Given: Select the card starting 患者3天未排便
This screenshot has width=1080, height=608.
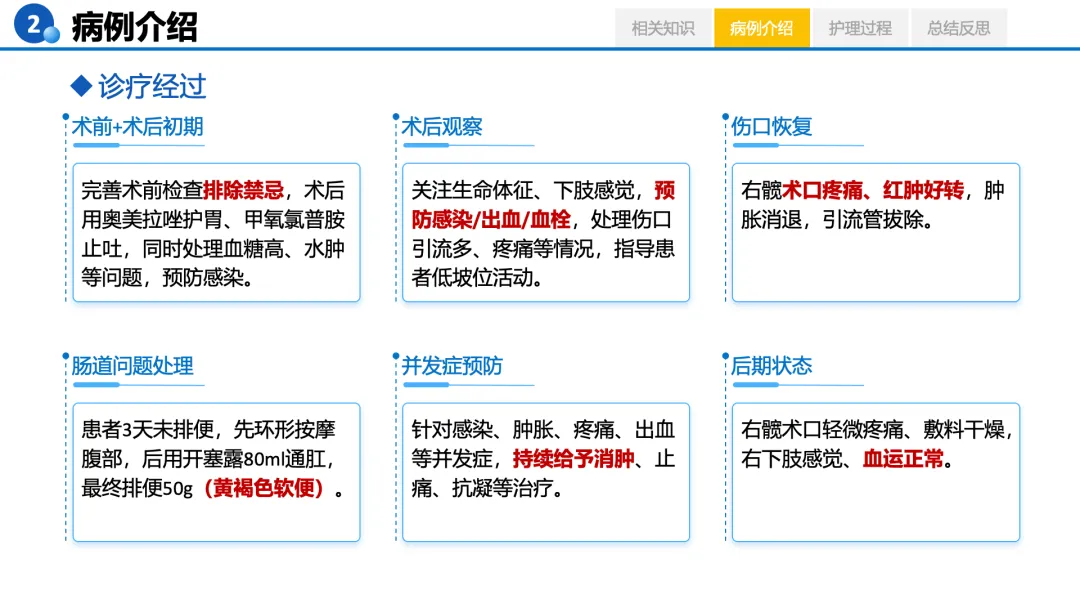Looking at the screenshot, I should pyautogui.click(x=216, y=472).
